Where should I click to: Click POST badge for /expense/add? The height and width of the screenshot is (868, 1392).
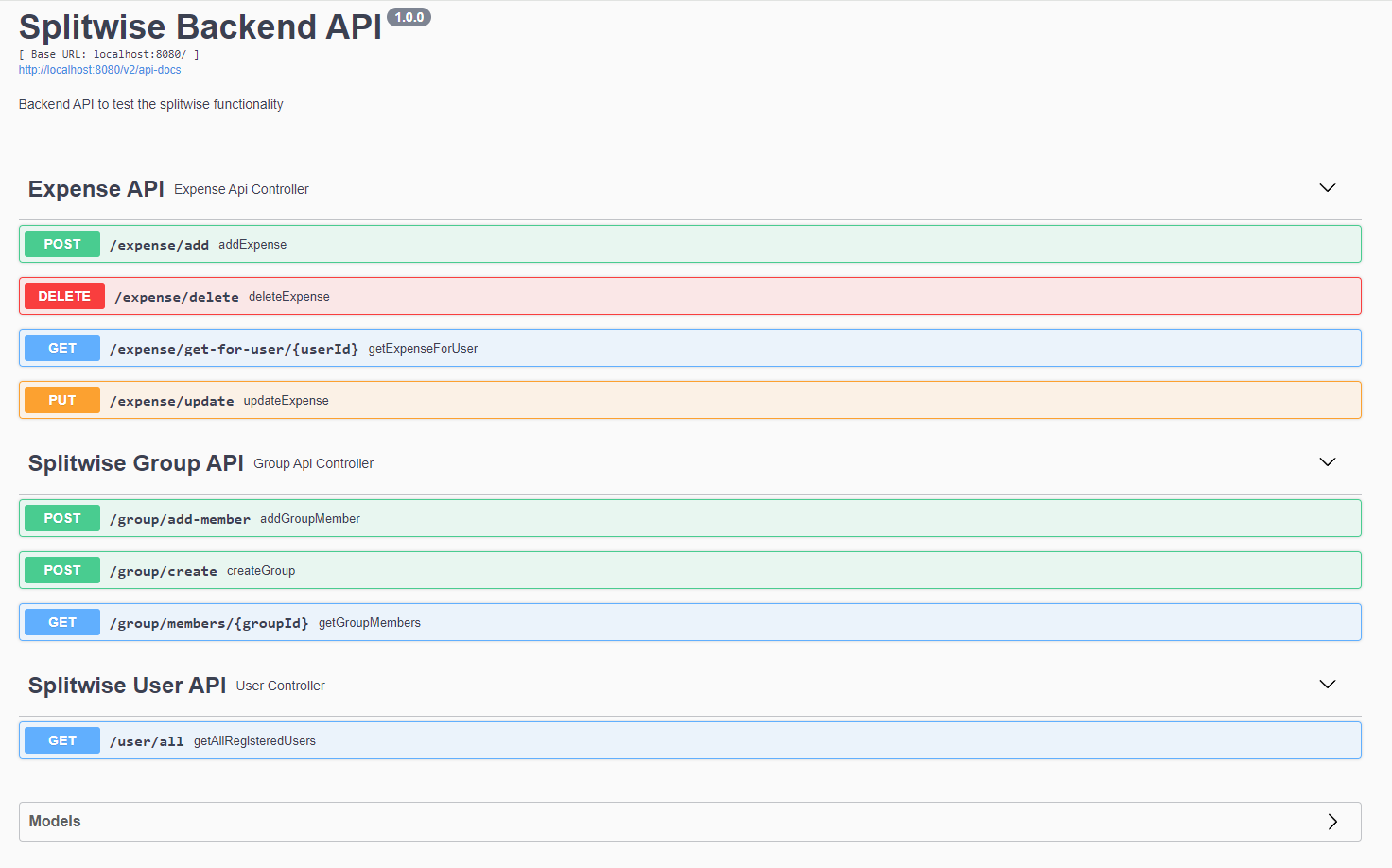tap(62, 244)
